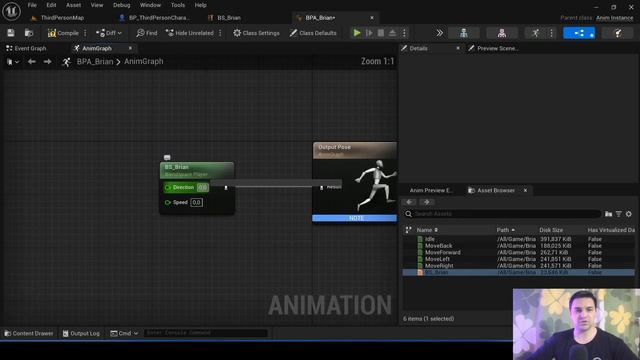Open the Debug menu

tap(121, 5)
